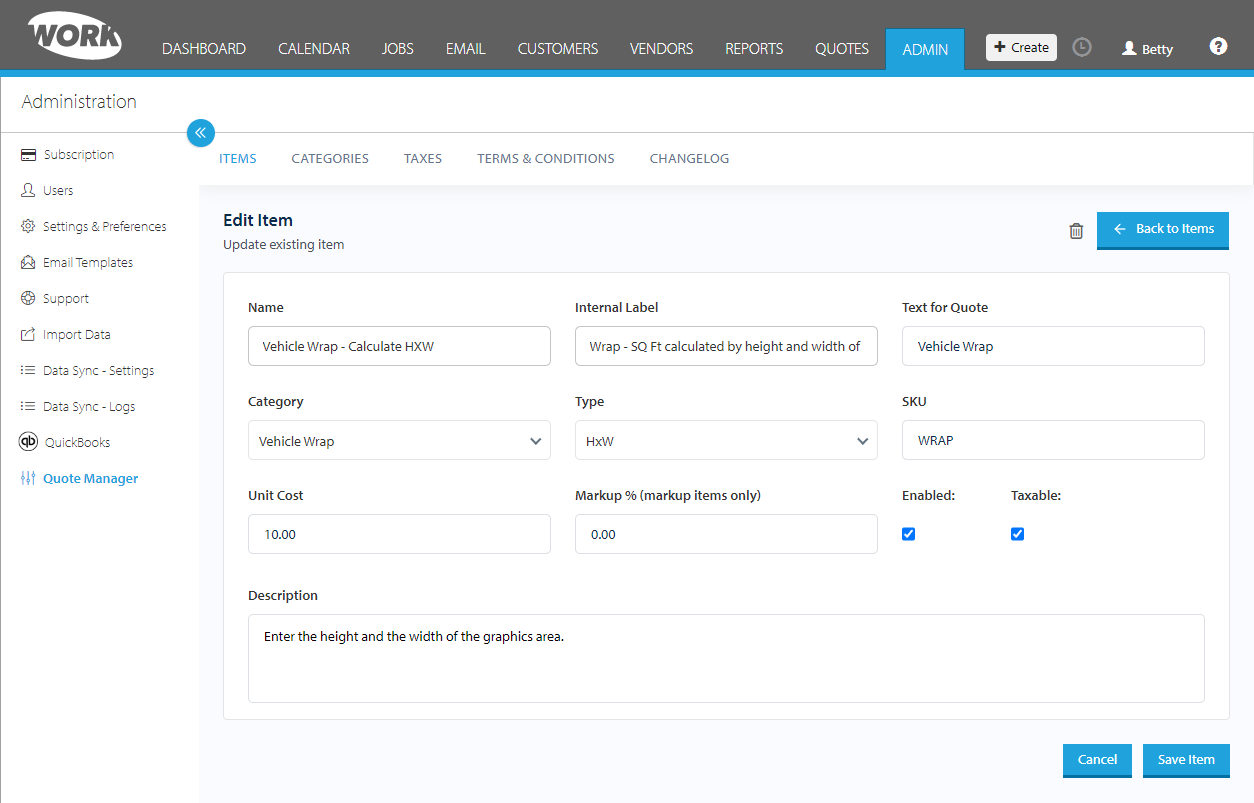Open the Category dropdown
This screenshot has height=803, width=1254.
[399, 440]
